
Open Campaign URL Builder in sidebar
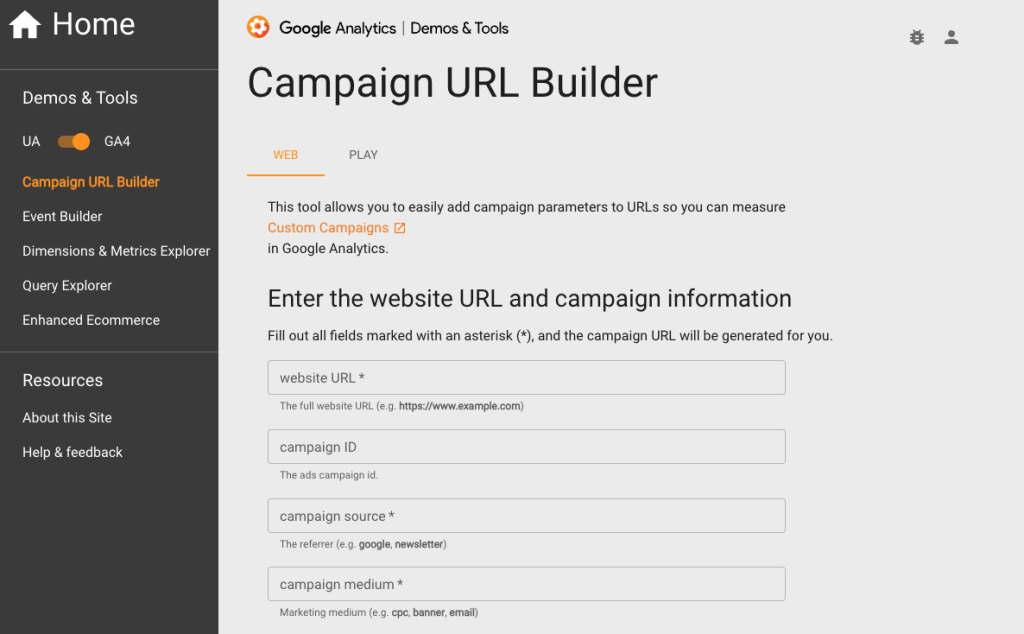[x=91, y=182]
